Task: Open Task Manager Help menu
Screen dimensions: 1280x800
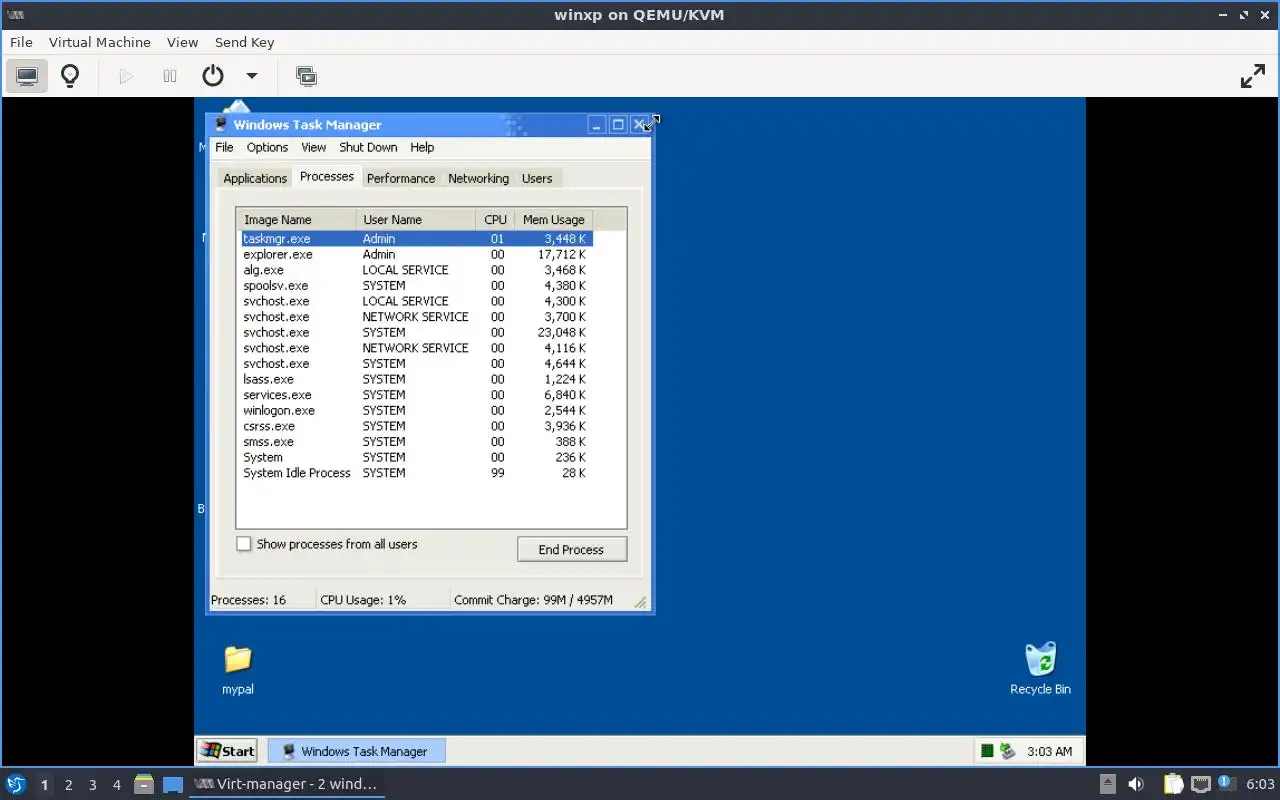Action: point(422,147)
